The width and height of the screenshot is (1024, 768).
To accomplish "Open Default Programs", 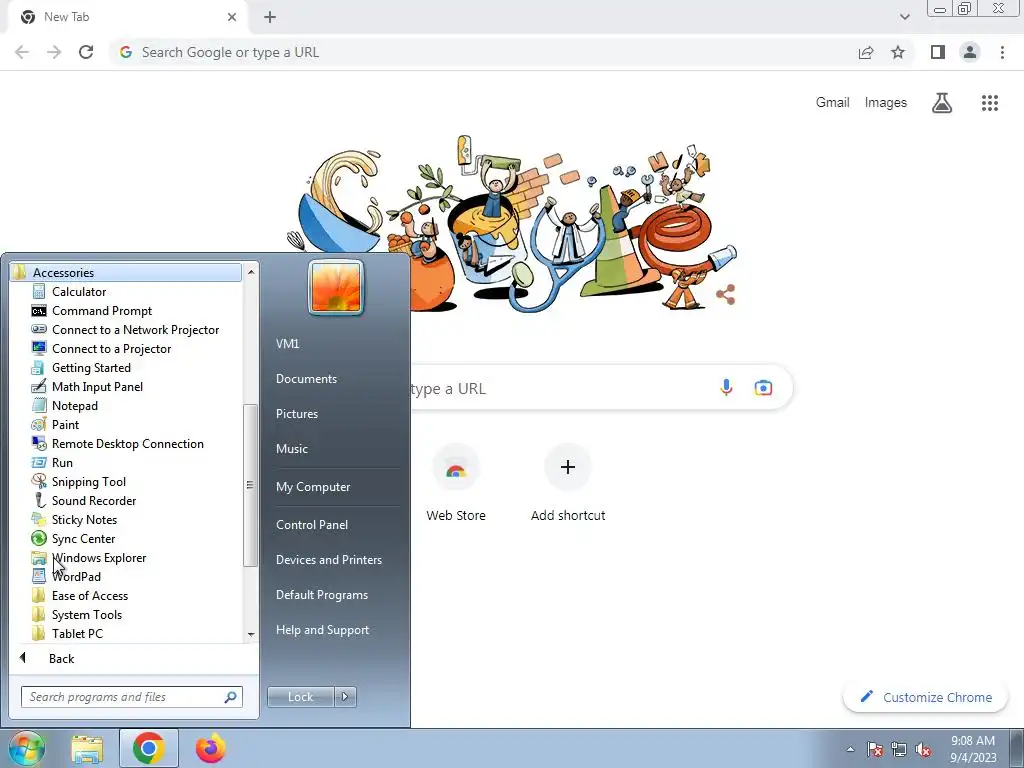I will (x=321, y=595).
